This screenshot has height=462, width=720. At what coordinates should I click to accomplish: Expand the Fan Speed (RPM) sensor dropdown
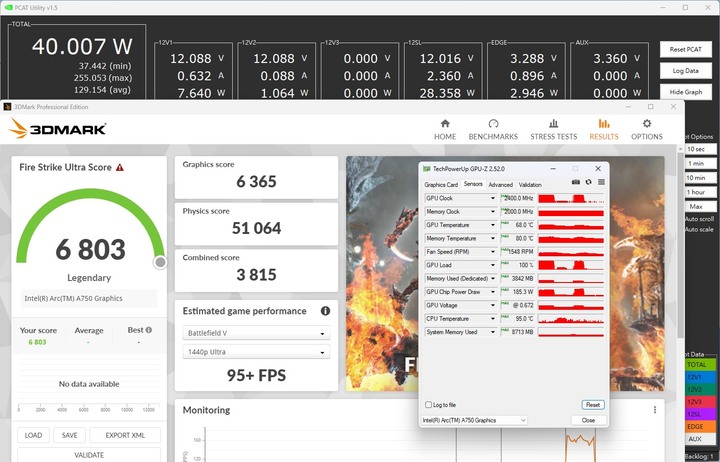(493, 252)
